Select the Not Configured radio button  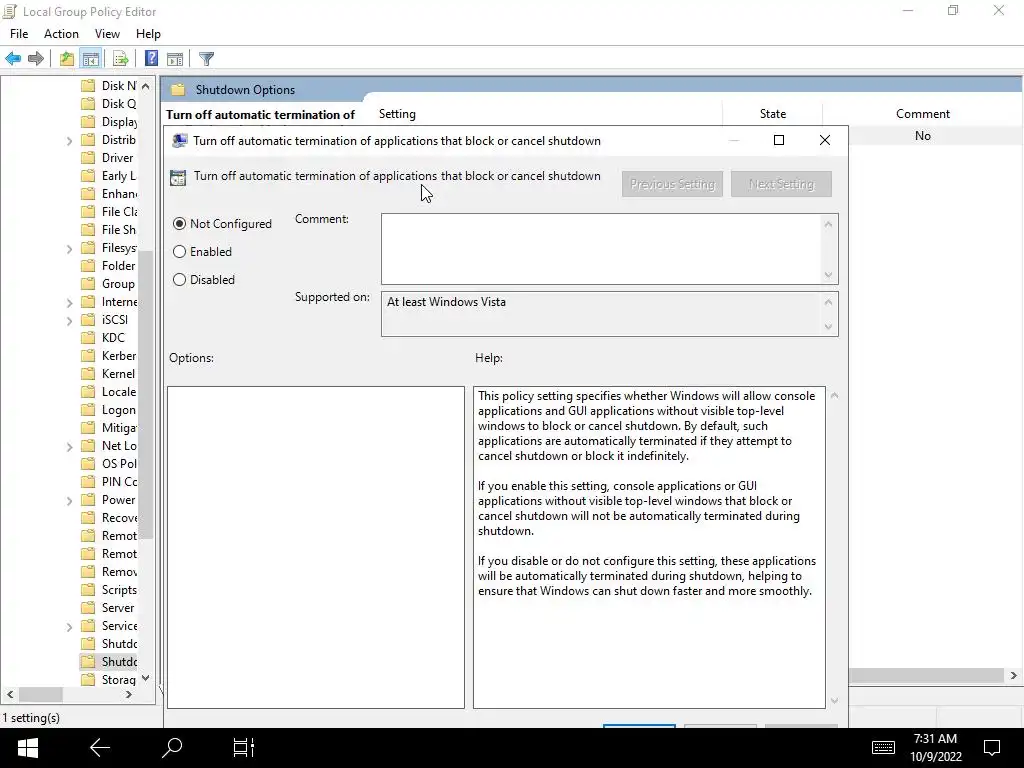click(x=180, y=224)
